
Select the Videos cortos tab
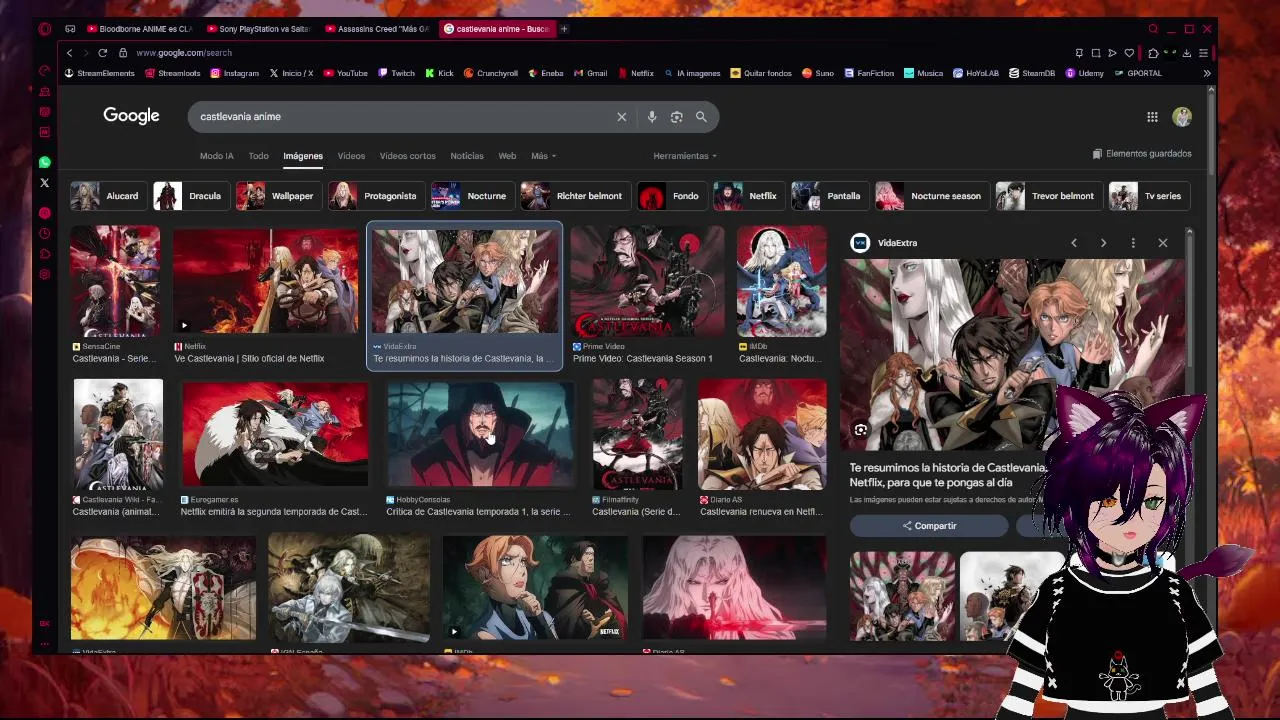click(x=407, y=156)
